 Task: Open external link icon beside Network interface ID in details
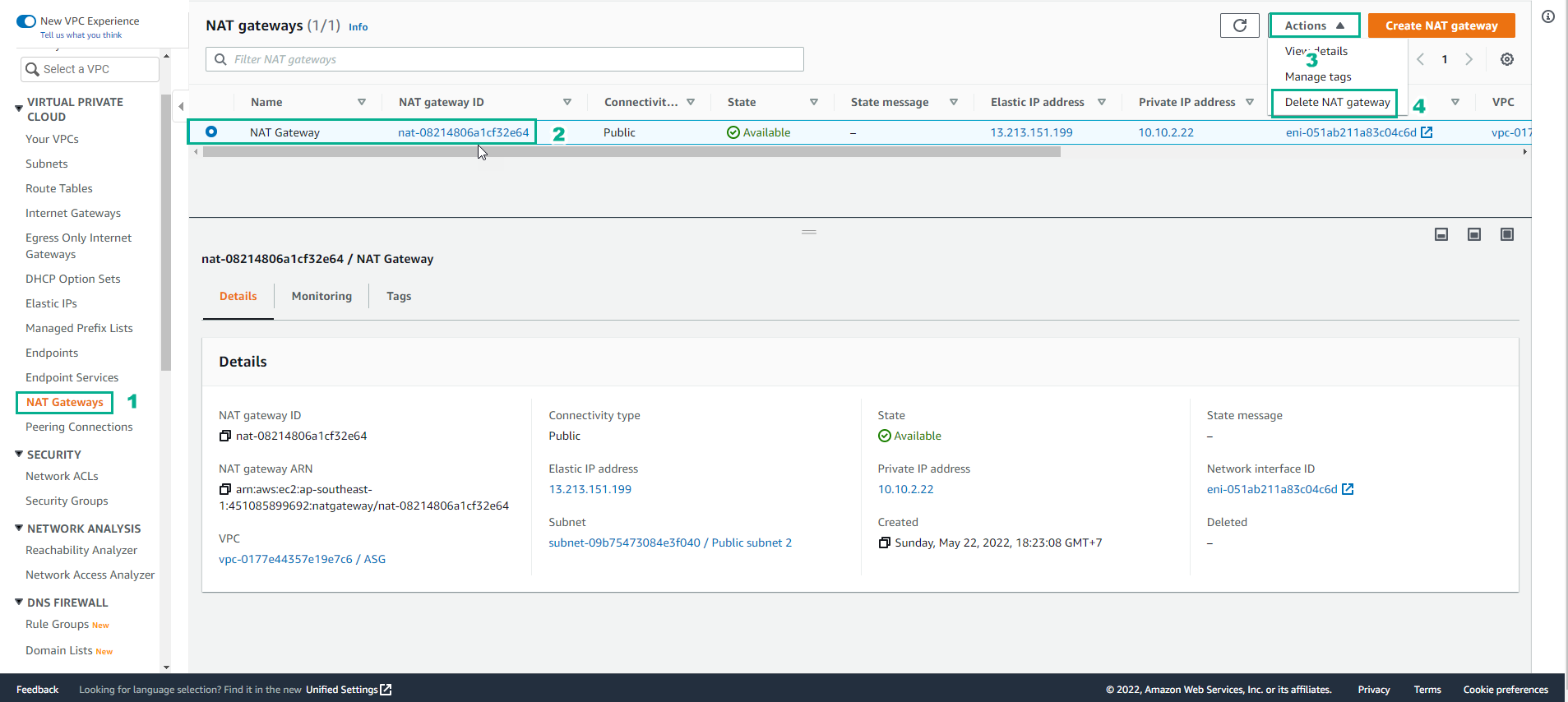tap(1348, 489)
